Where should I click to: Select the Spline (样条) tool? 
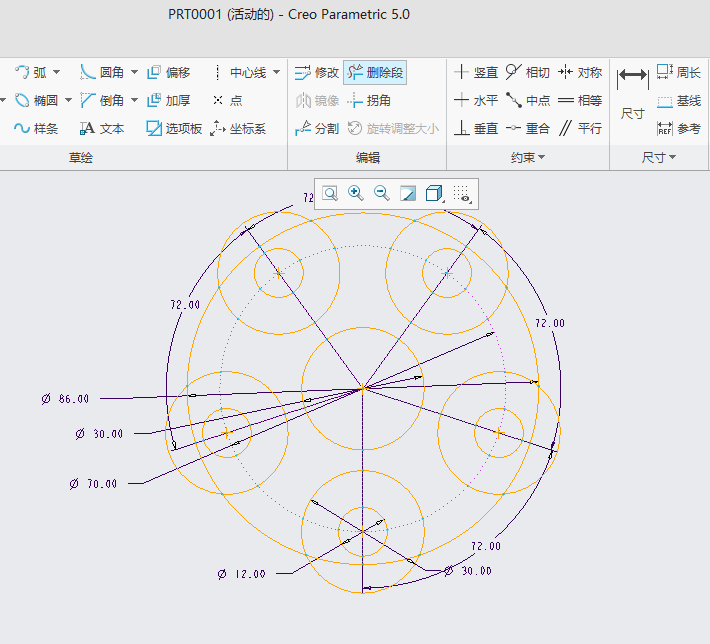pos(36,129)
